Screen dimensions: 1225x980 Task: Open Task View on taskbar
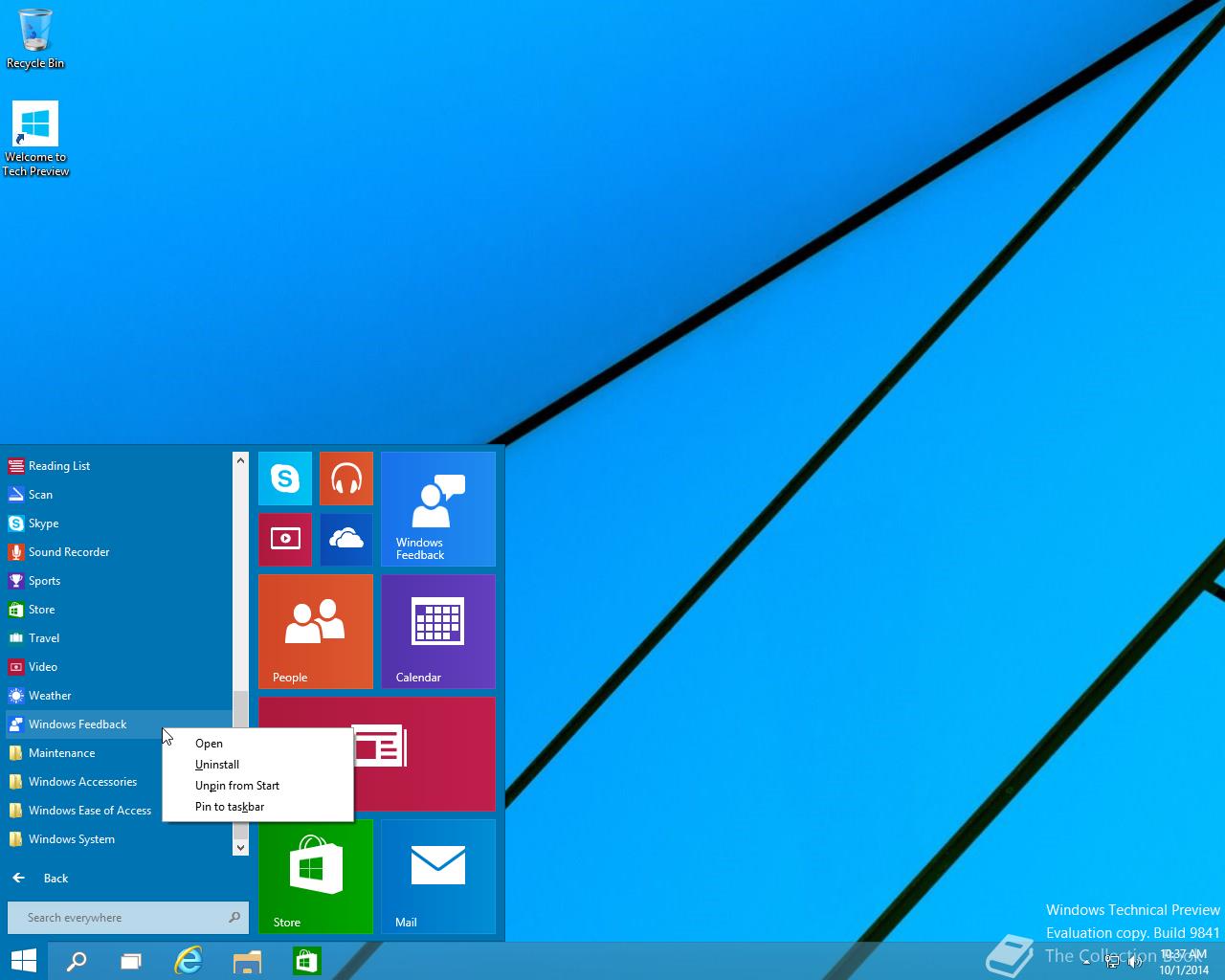[131, 961]
